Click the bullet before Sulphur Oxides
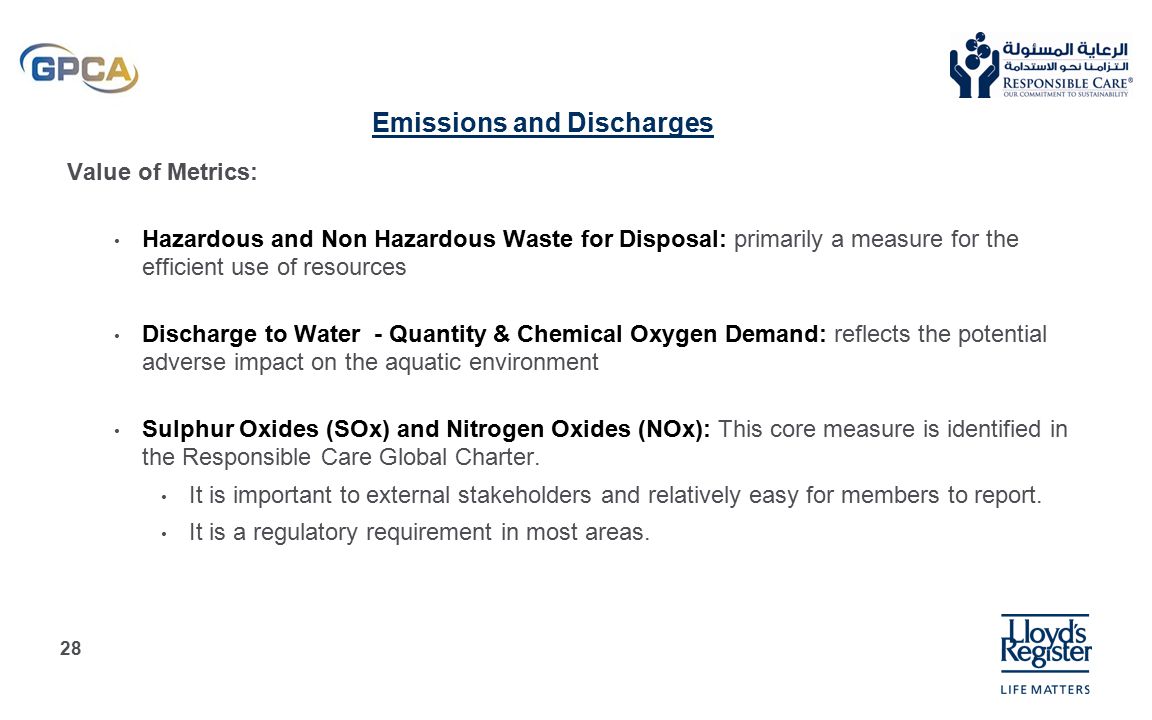 [x=117, y=431]
